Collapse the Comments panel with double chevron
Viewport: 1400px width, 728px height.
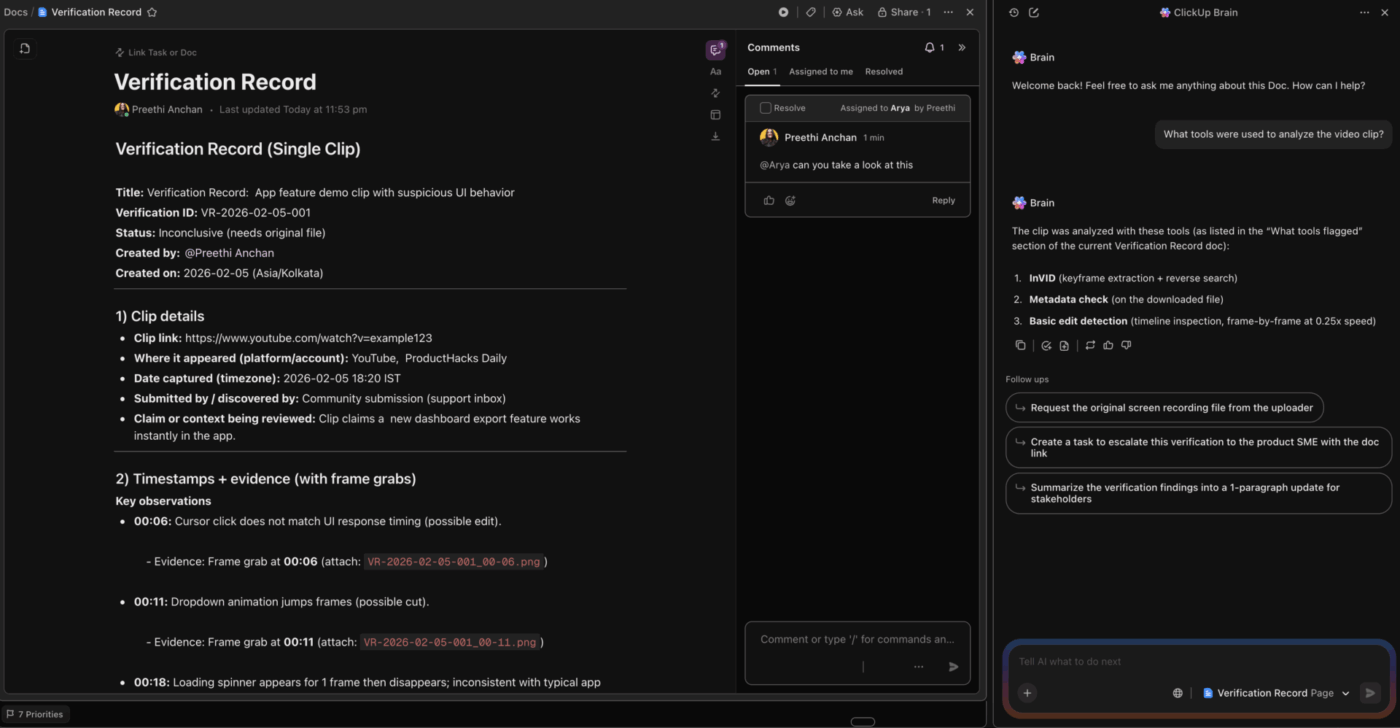pos(962,47)
